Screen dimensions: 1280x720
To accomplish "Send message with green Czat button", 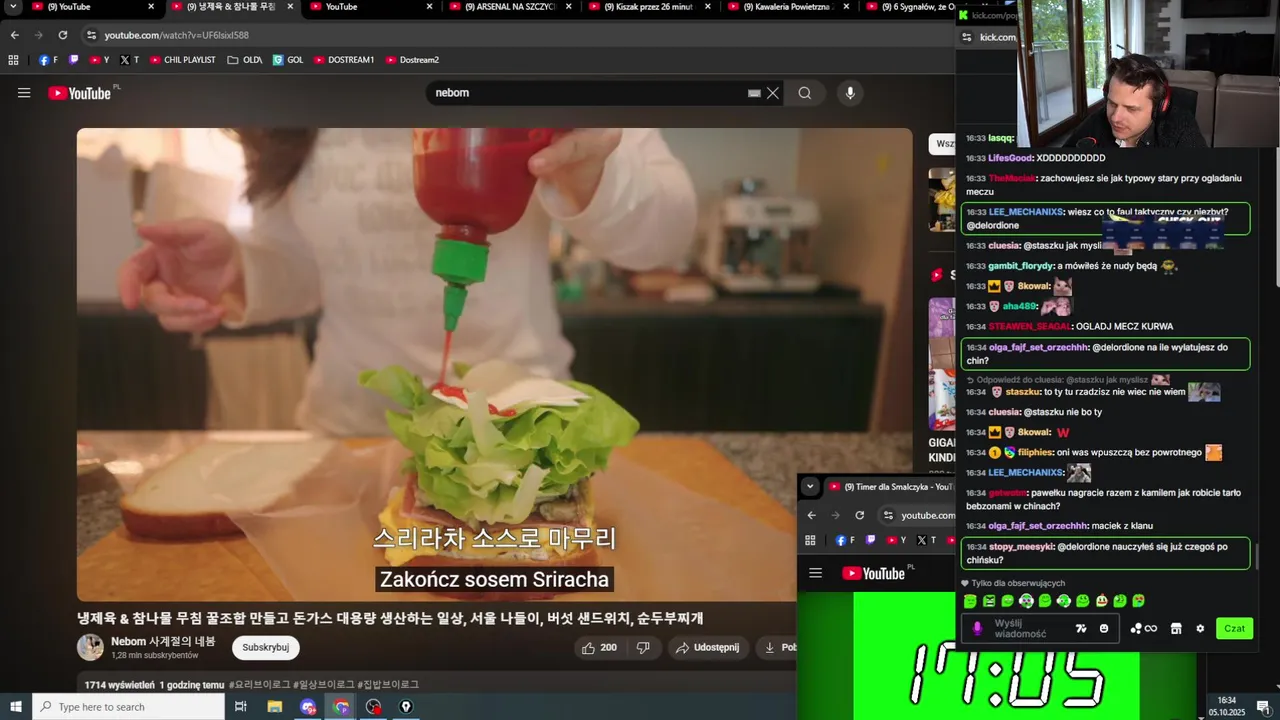I will coord(1235,628).
